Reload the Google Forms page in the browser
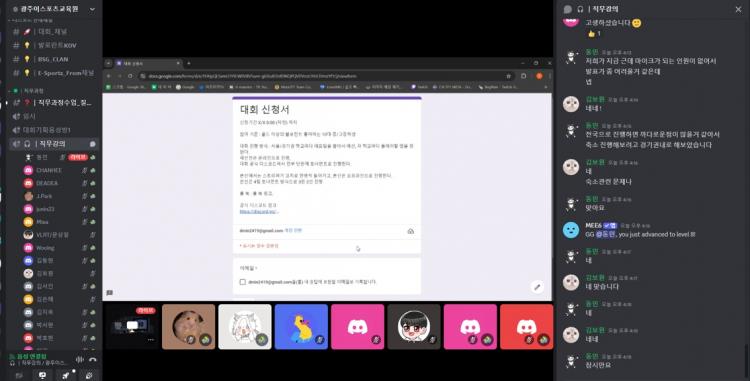The image size is (750, 381). (x=130, y=76)
